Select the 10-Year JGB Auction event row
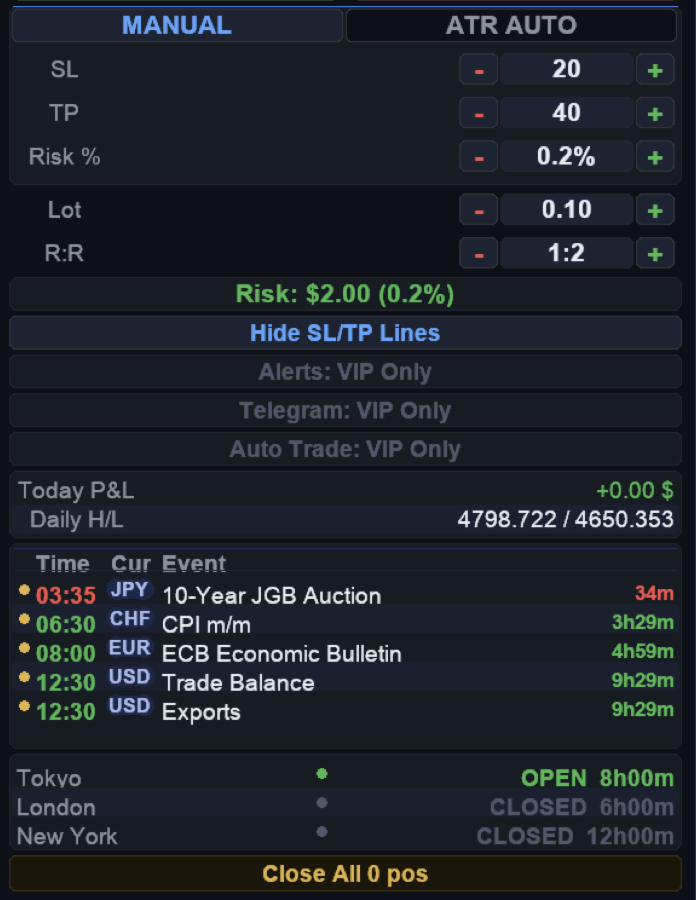 coord(271,596)
